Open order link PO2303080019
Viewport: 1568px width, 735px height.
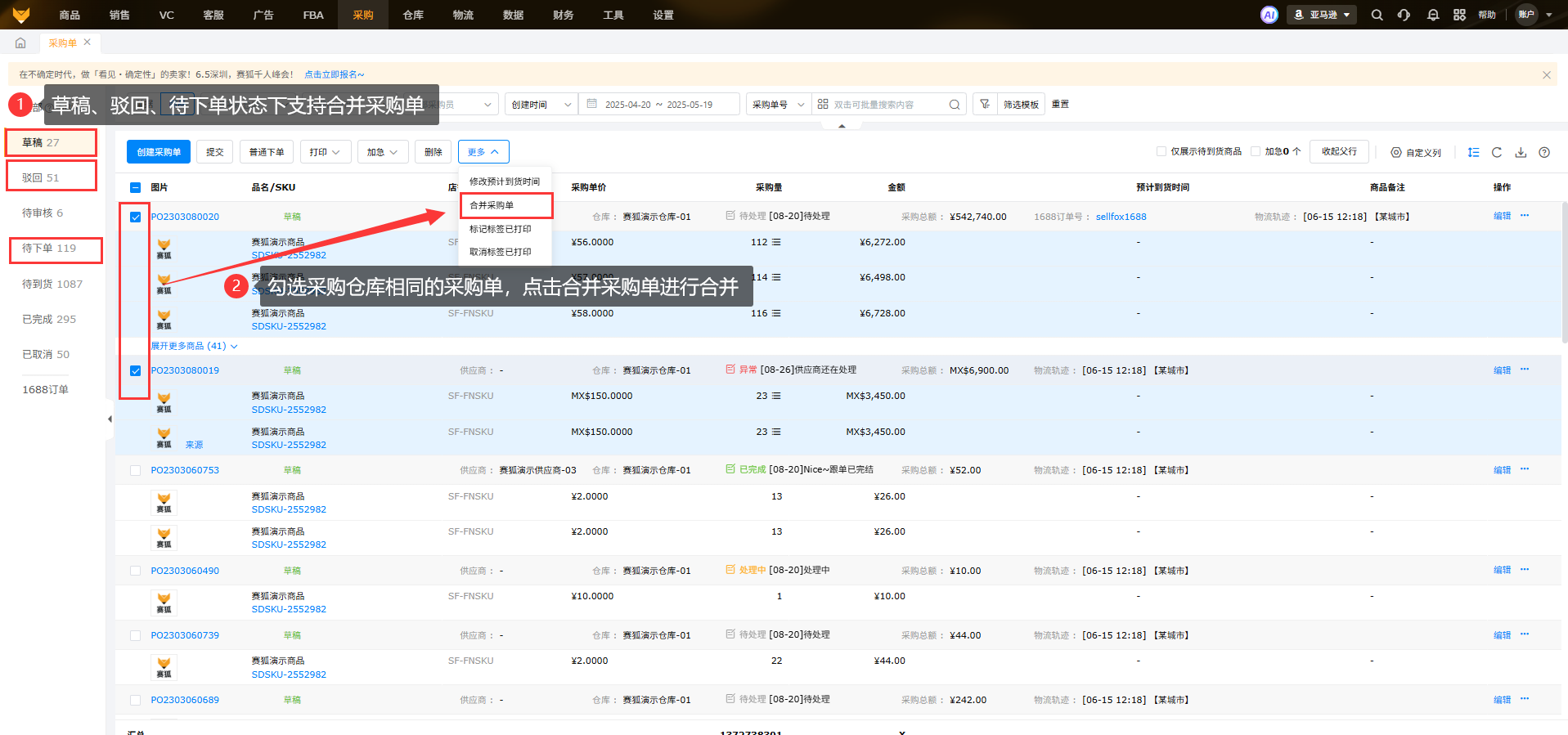[x=185, y=370]
